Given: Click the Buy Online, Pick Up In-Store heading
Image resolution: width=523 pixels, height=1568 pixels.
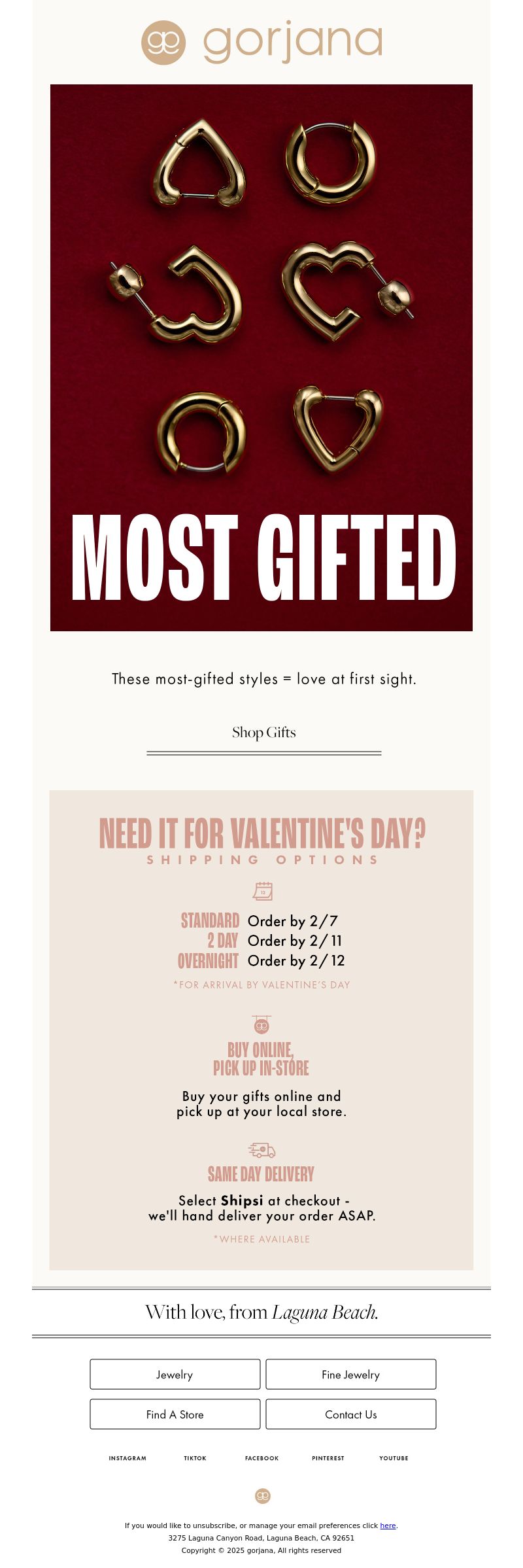Looking at the screenshot, I should coord(261,1059).
